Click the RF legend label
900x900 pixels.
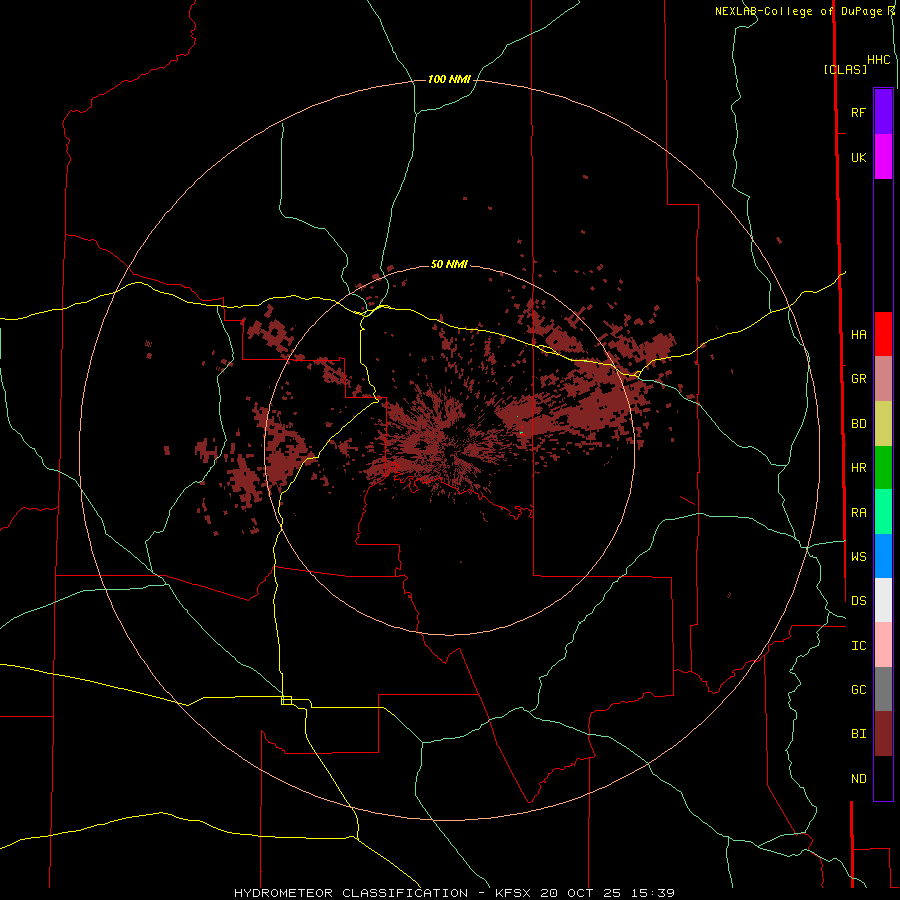(x=858, y=112)
